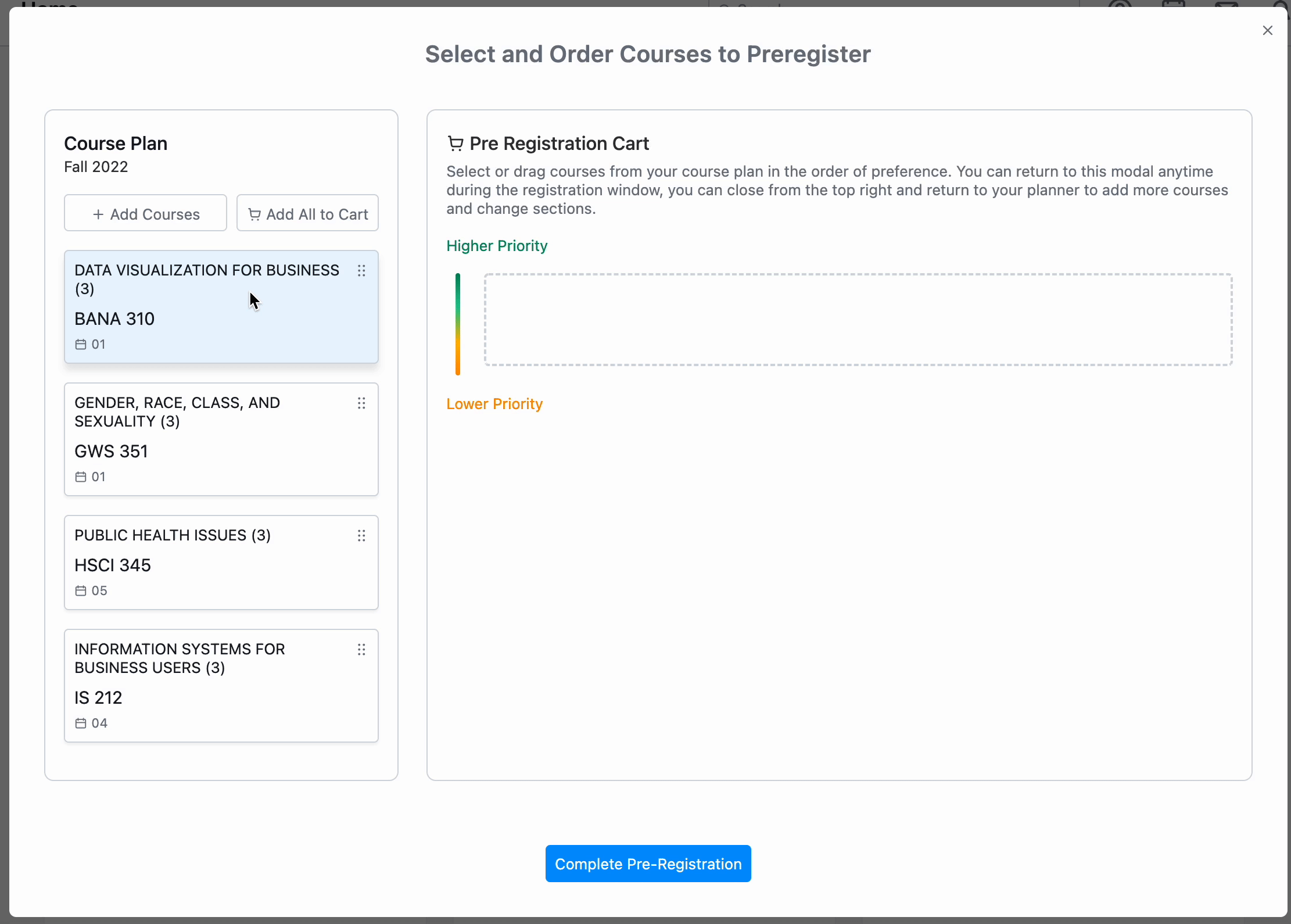Click the drag handle on GWS 351 card
This screenshot has height=924, width=1291.
pyautogui.click(x=361, y=403)
